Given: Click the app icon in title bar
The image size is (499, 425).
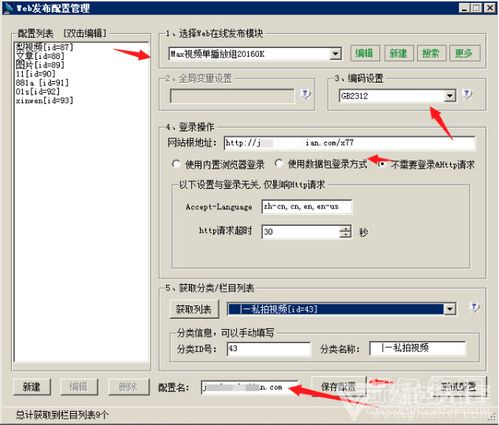Looking at the screenshot, I should [9, 8].
